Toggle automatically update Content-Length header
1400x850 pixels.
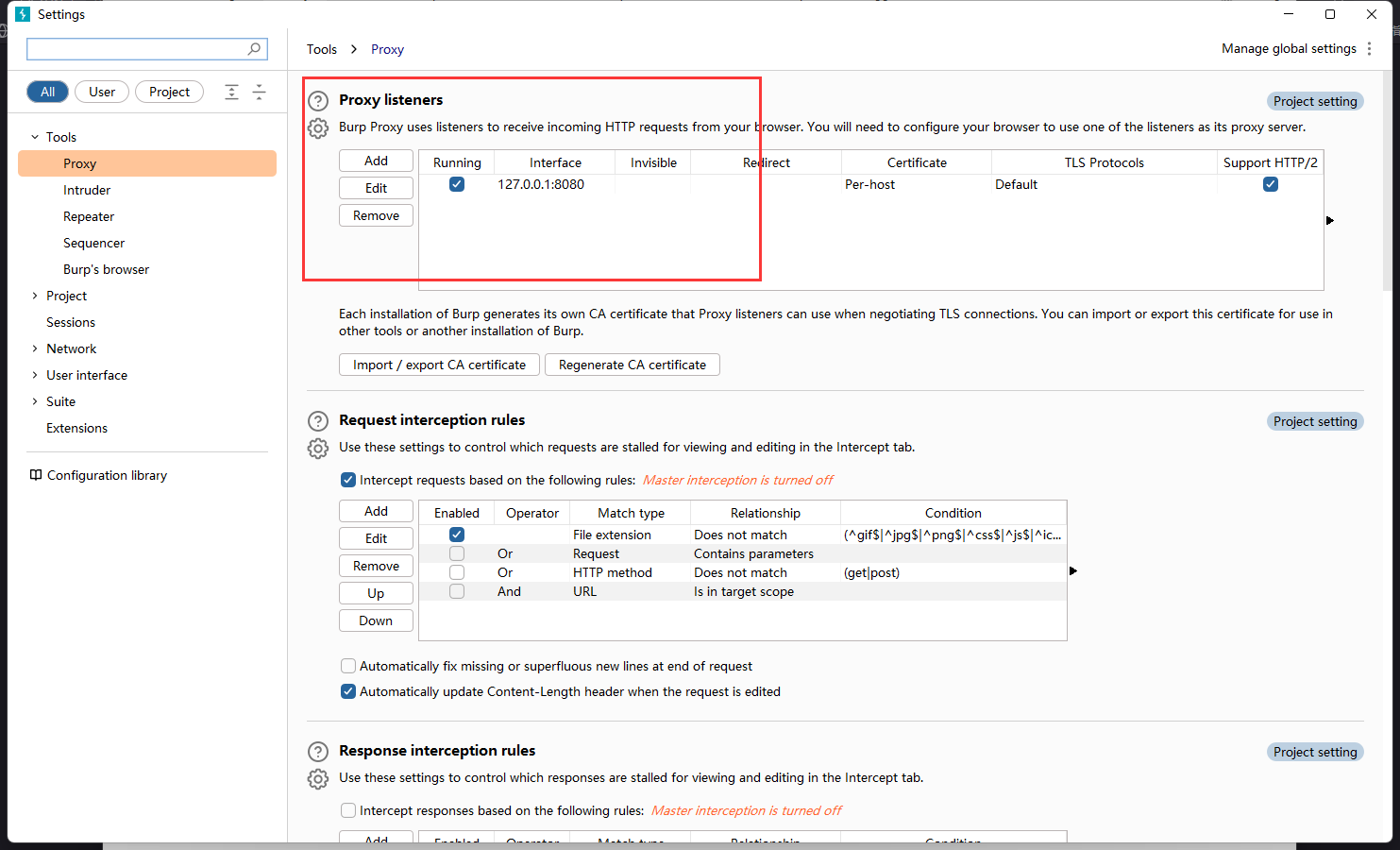348,691
